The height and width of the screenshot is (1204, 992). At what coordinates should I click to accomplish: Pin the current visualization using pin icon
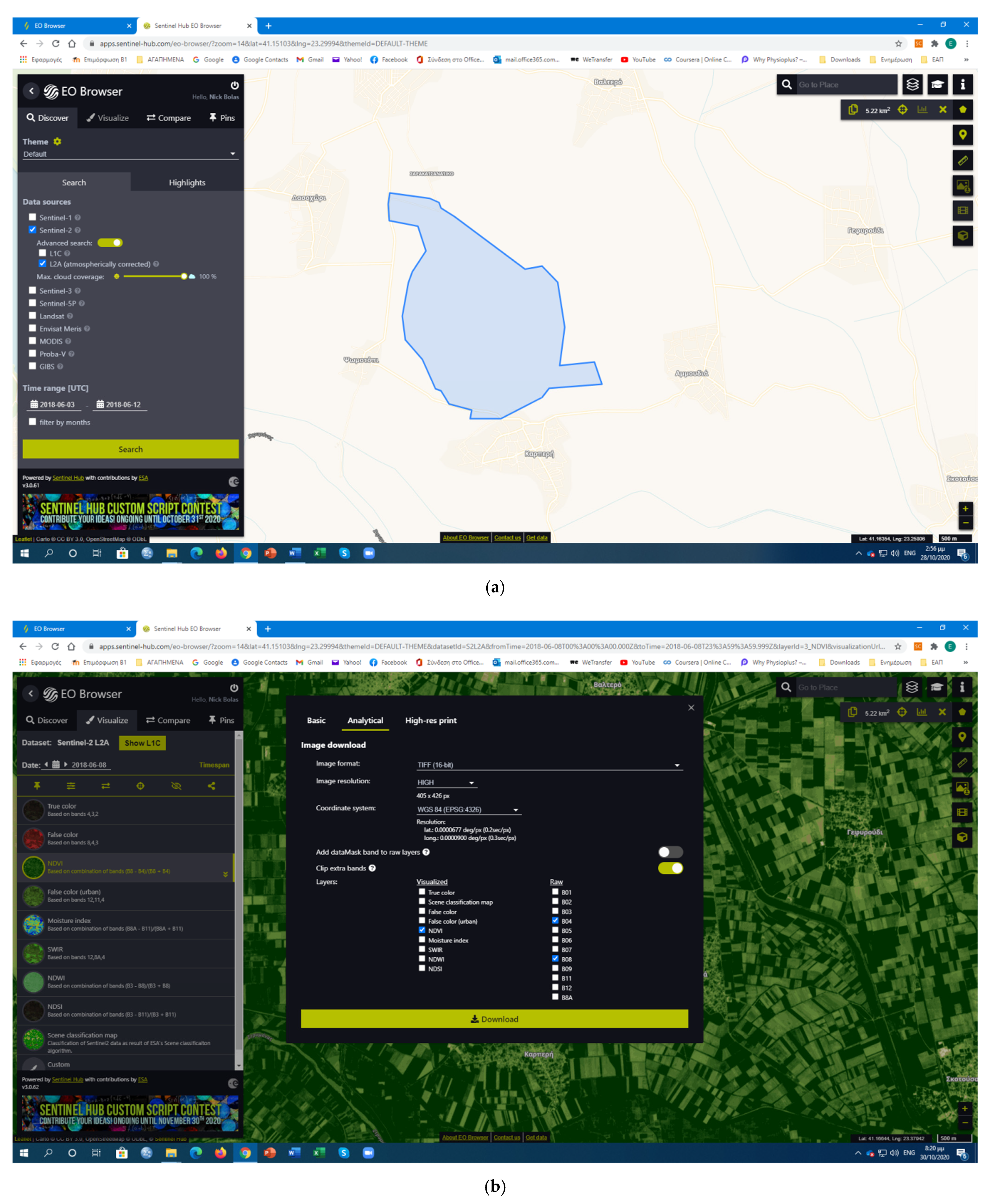37,786
